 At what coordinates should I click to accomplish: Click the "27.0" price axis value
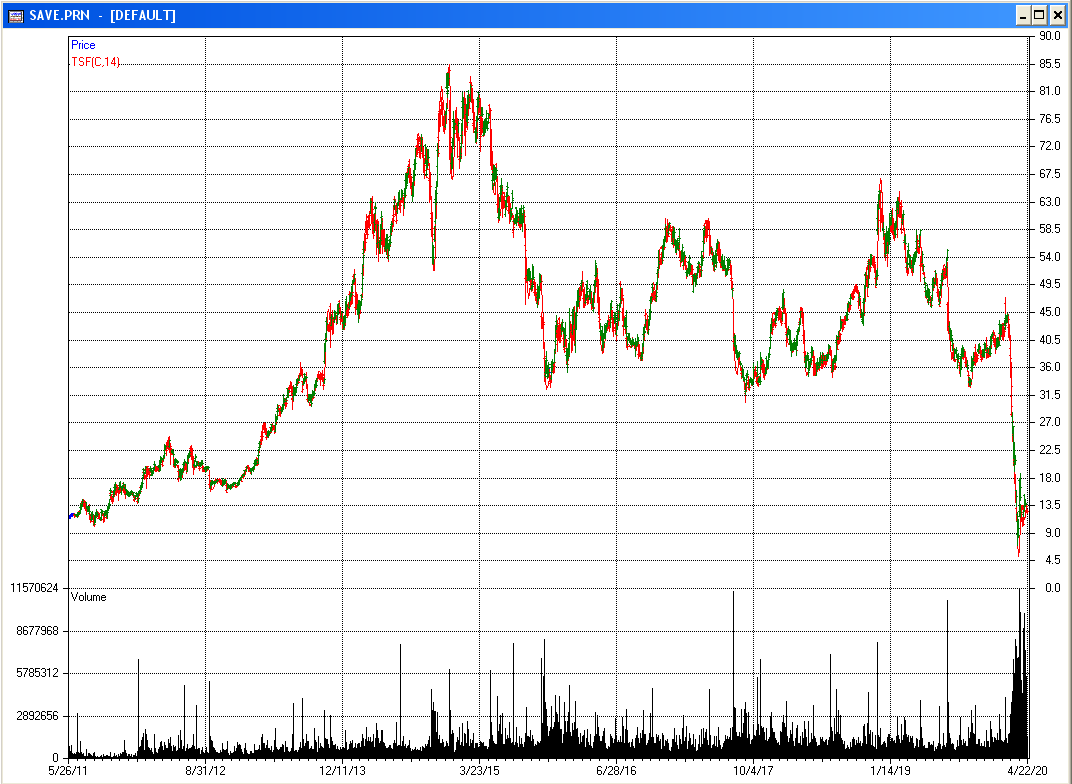[x=1049, y=422]
